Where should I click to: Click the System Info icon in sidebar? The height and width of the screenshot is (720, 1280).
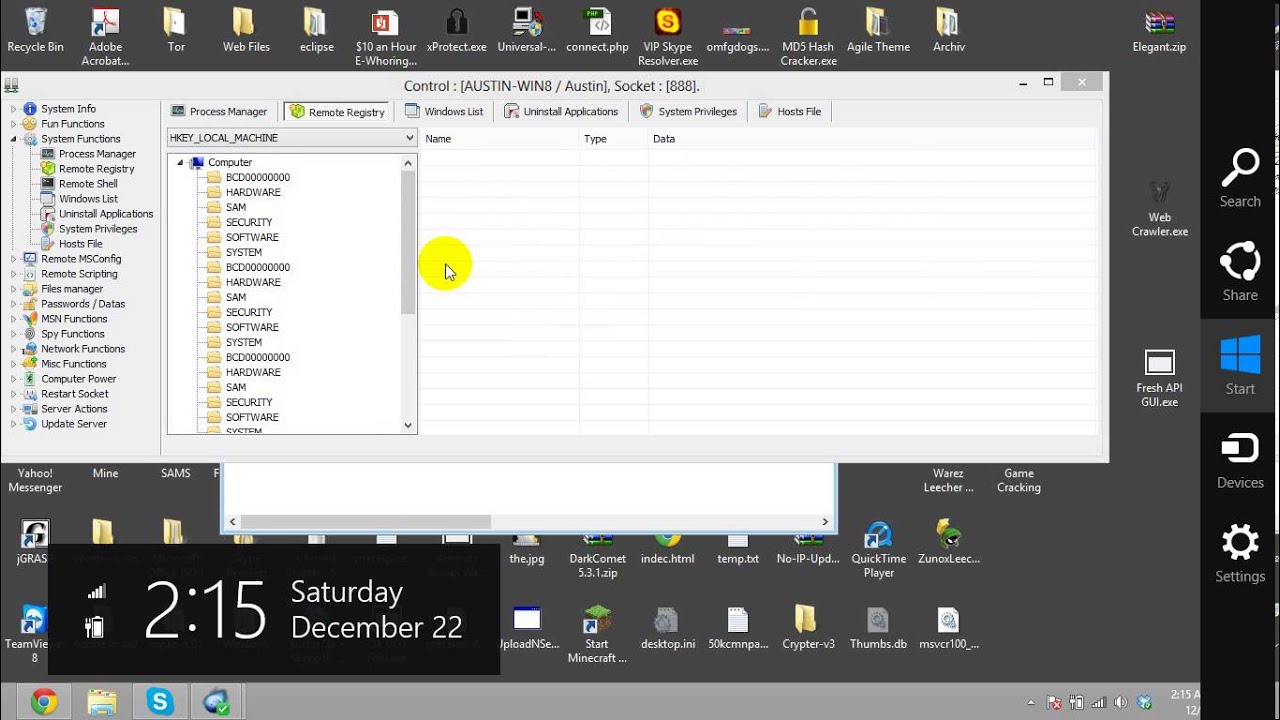[30, 109]
